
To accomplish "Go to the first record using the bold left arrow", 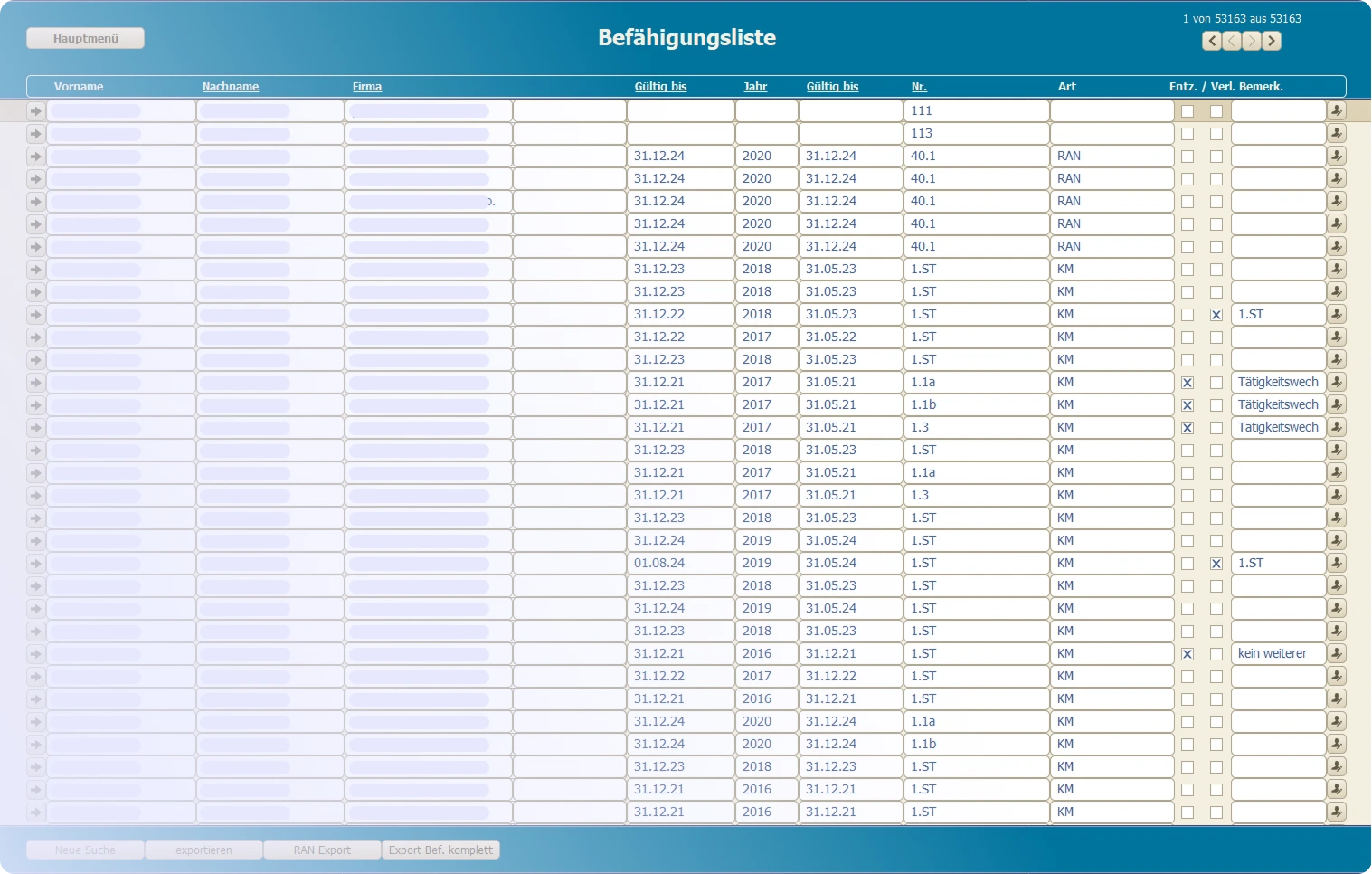I will click(x=1212, y=41).
